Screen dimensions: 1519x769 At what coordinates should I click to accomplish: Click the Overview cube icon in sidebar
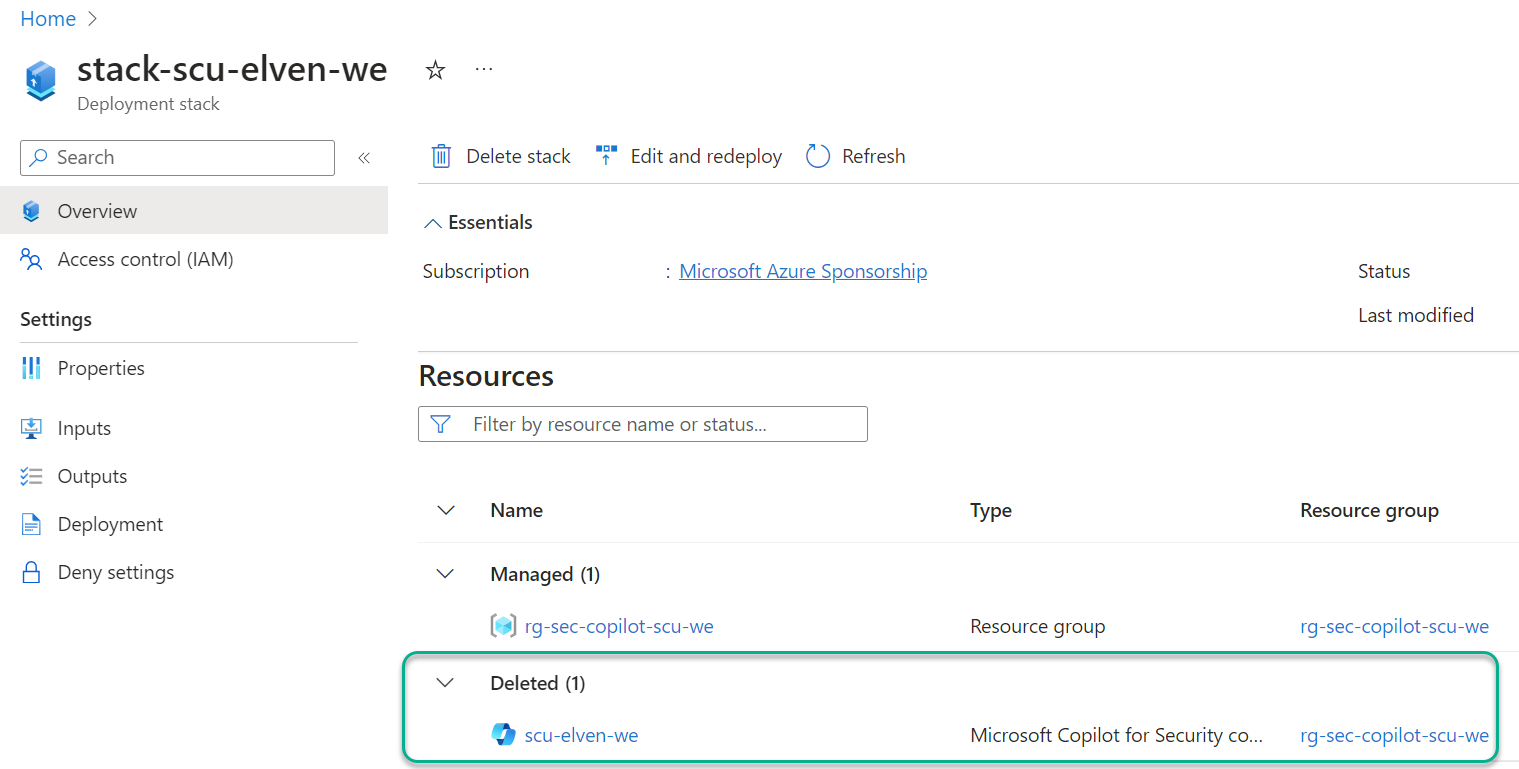[x=31, y=211]
